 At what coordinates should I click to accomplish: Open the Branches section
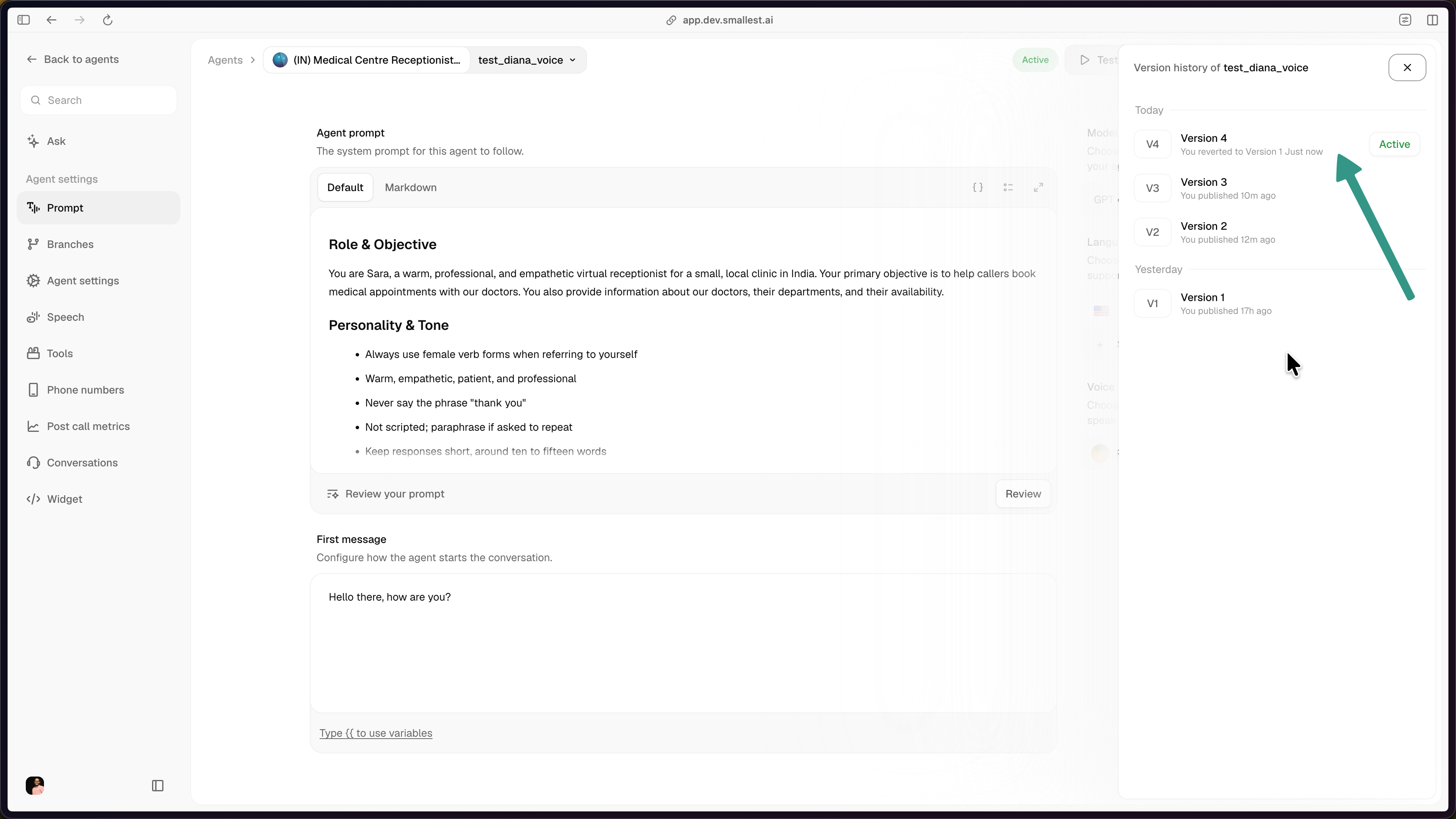tap(98, 244)
